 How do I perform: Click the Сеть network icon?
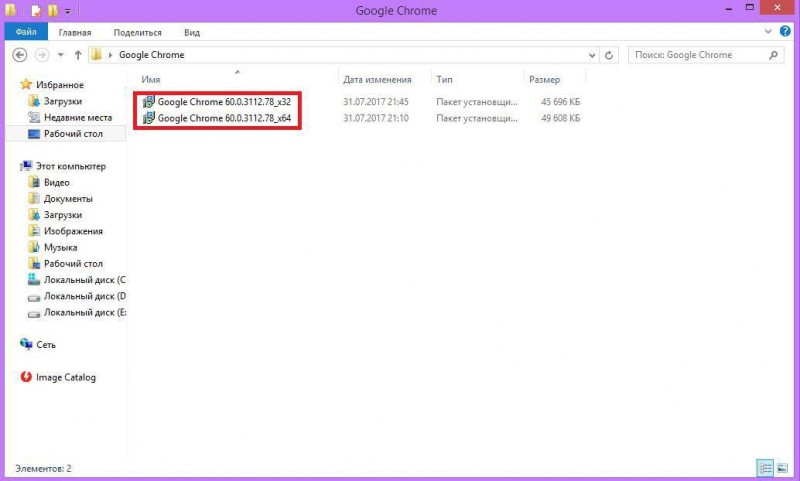point(26,344)
